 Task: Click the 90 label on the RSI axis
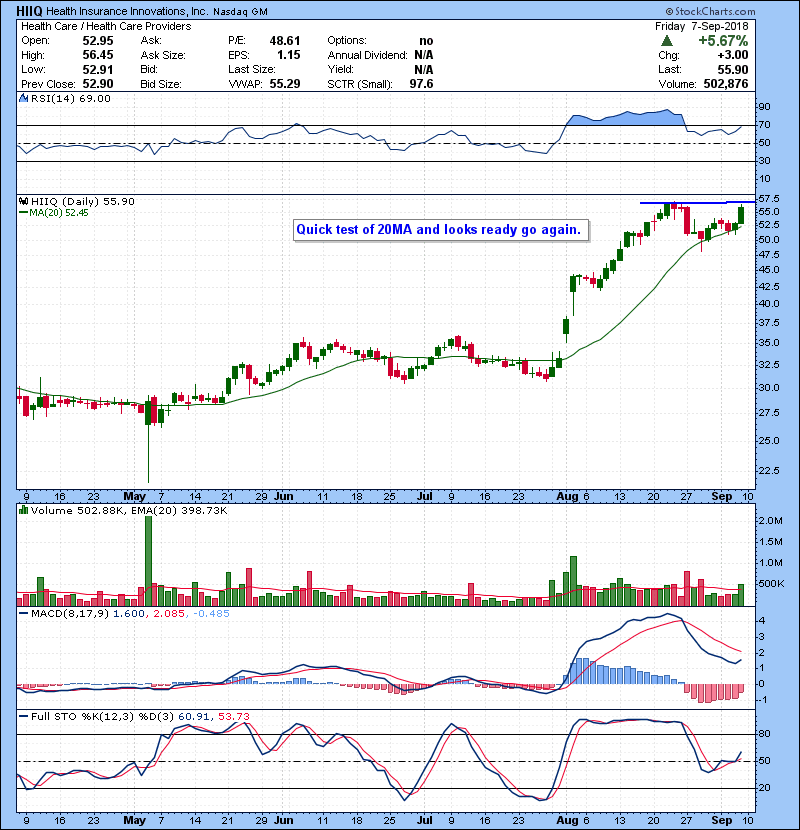(x=765, y=107)
